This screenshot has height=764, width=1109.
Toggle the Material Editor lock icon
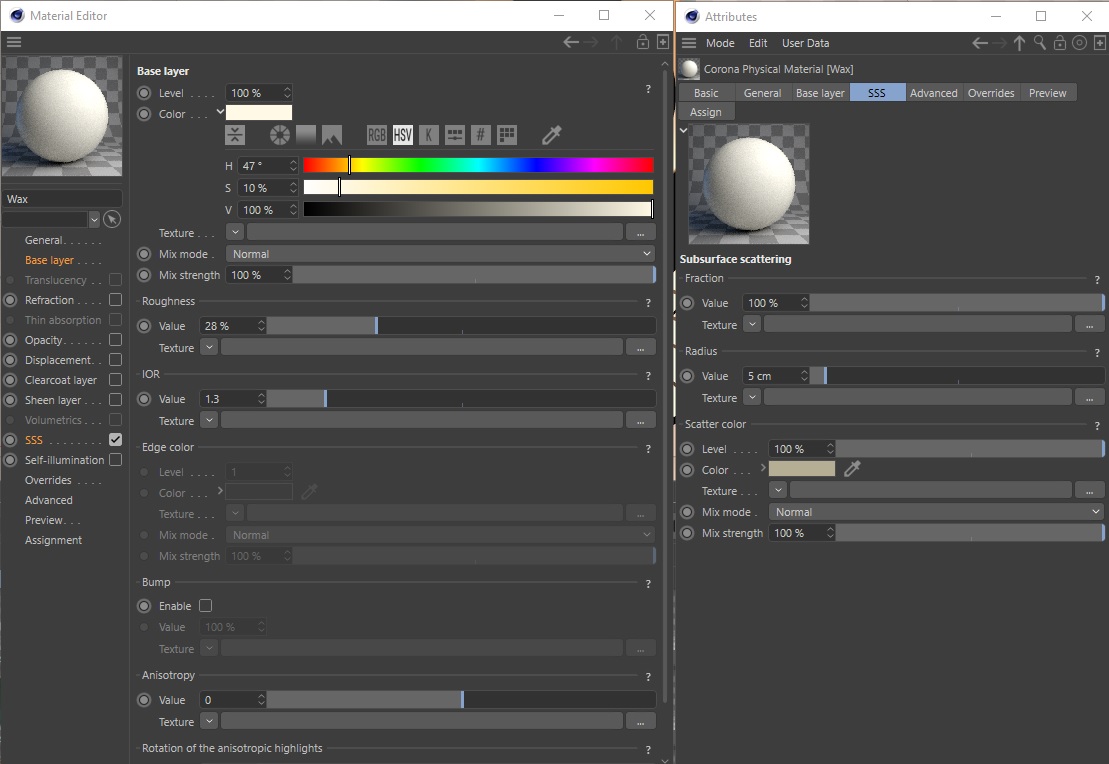(642, 42)
